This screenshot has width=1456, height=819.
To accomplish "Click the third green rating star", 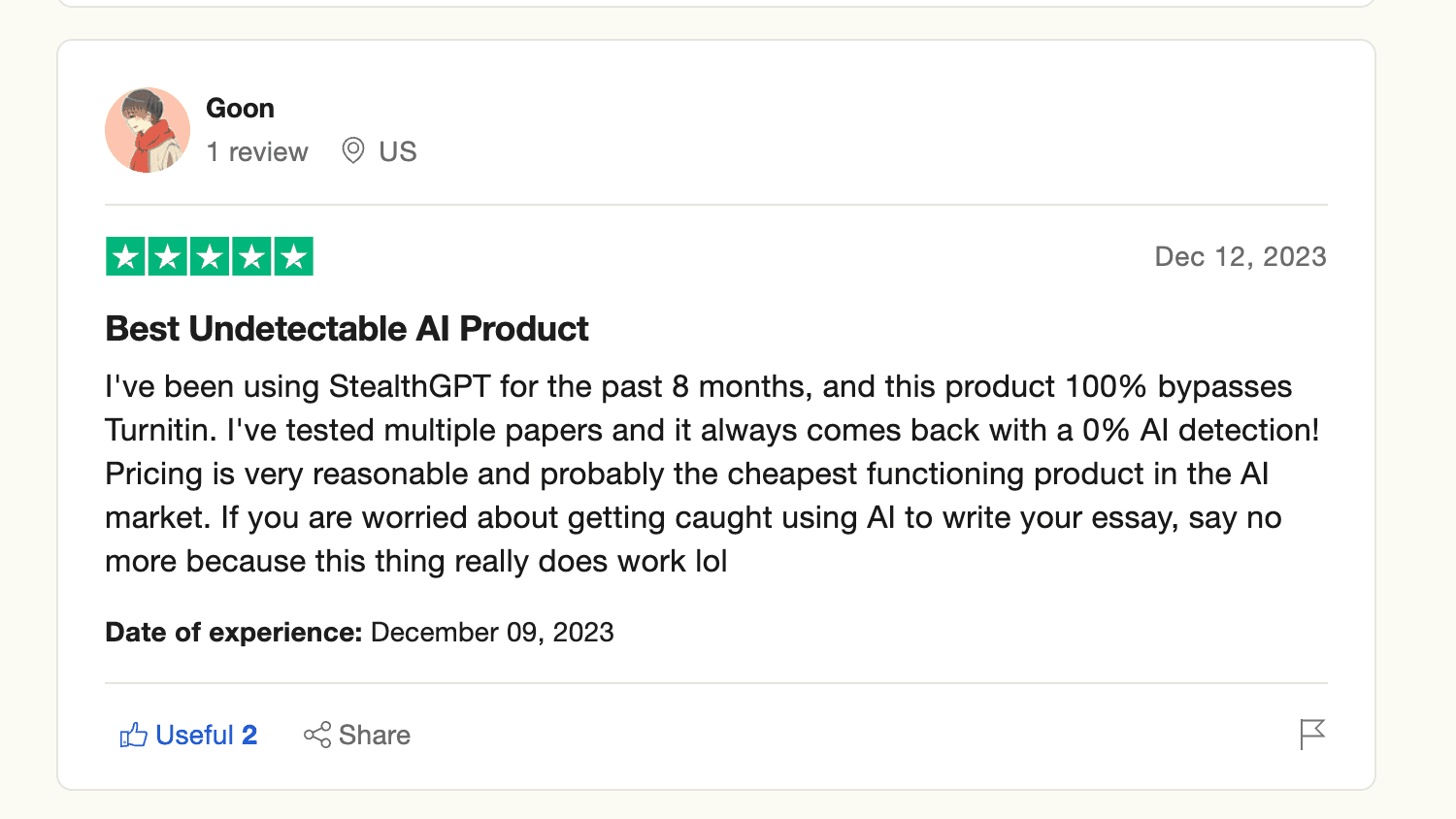I will (210, 257).
